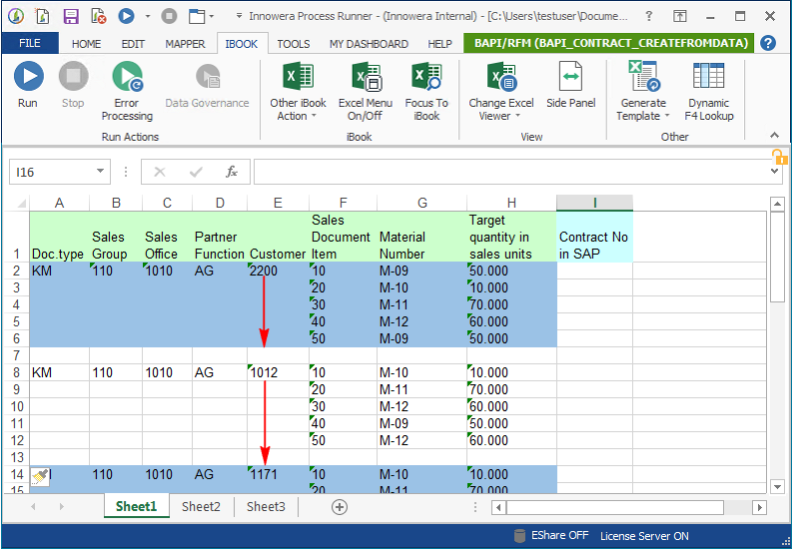Click the insert function fx icon

(x=231, y=172)
